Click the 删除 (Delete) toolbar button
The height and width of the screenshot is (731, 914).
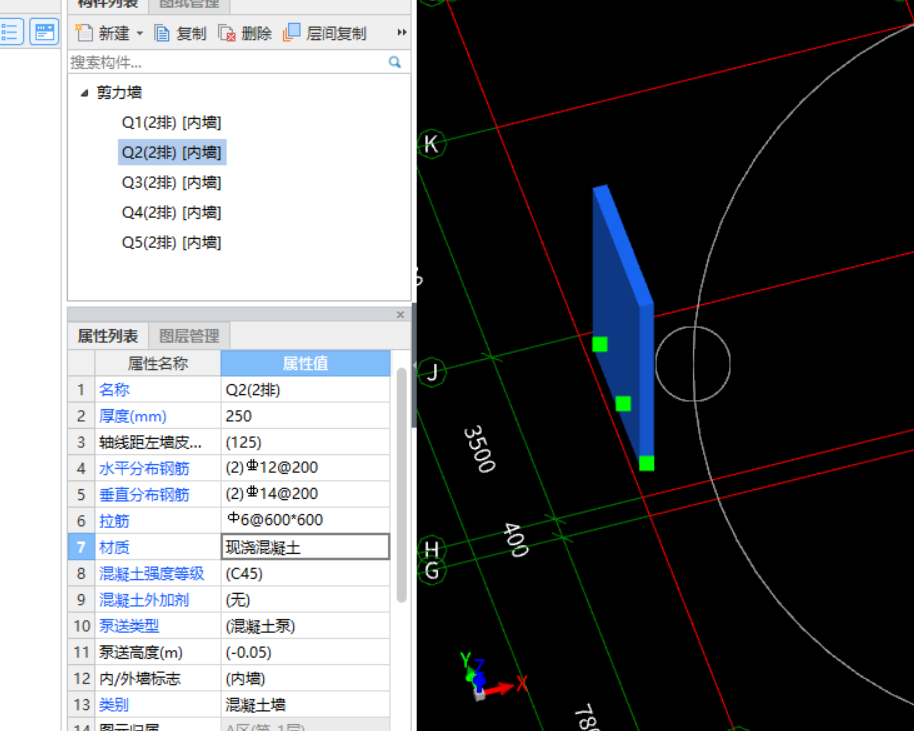click(245, 33)
